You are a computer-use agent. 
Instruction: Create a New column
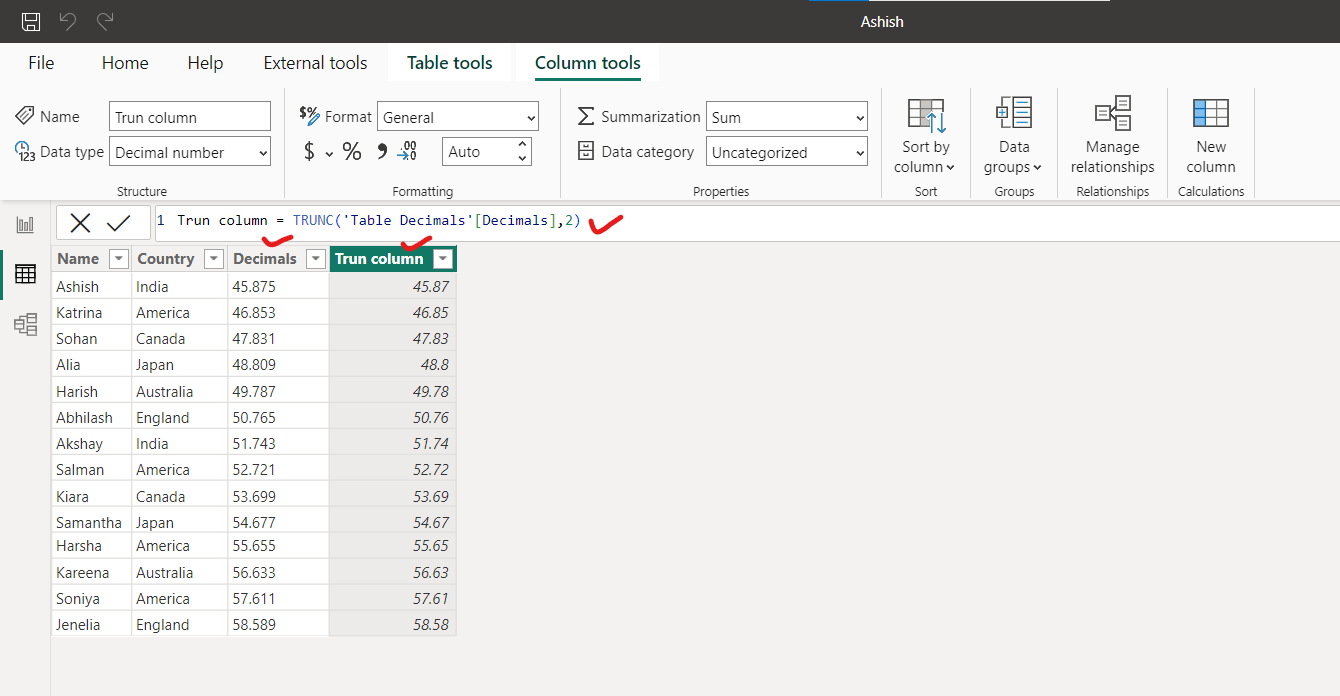[1210, 135]
